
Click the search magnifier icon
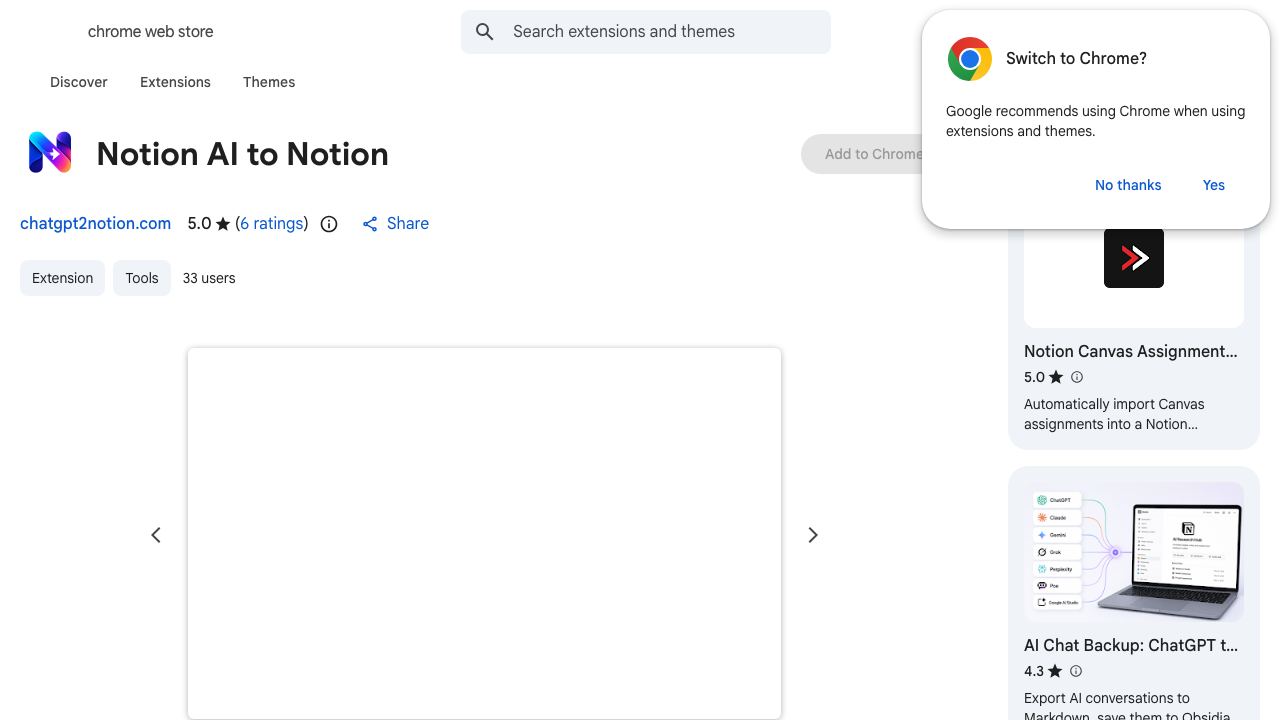coord(485,32)
